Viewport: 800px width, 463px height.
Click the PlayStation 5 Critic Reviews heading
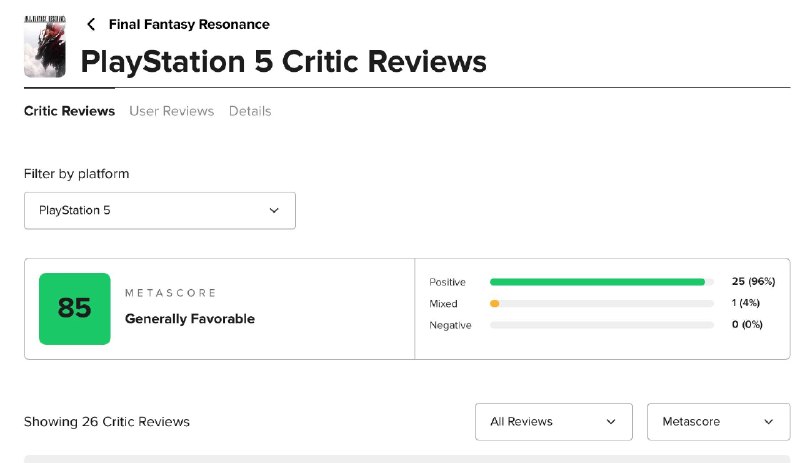click(x=284, y=62)
